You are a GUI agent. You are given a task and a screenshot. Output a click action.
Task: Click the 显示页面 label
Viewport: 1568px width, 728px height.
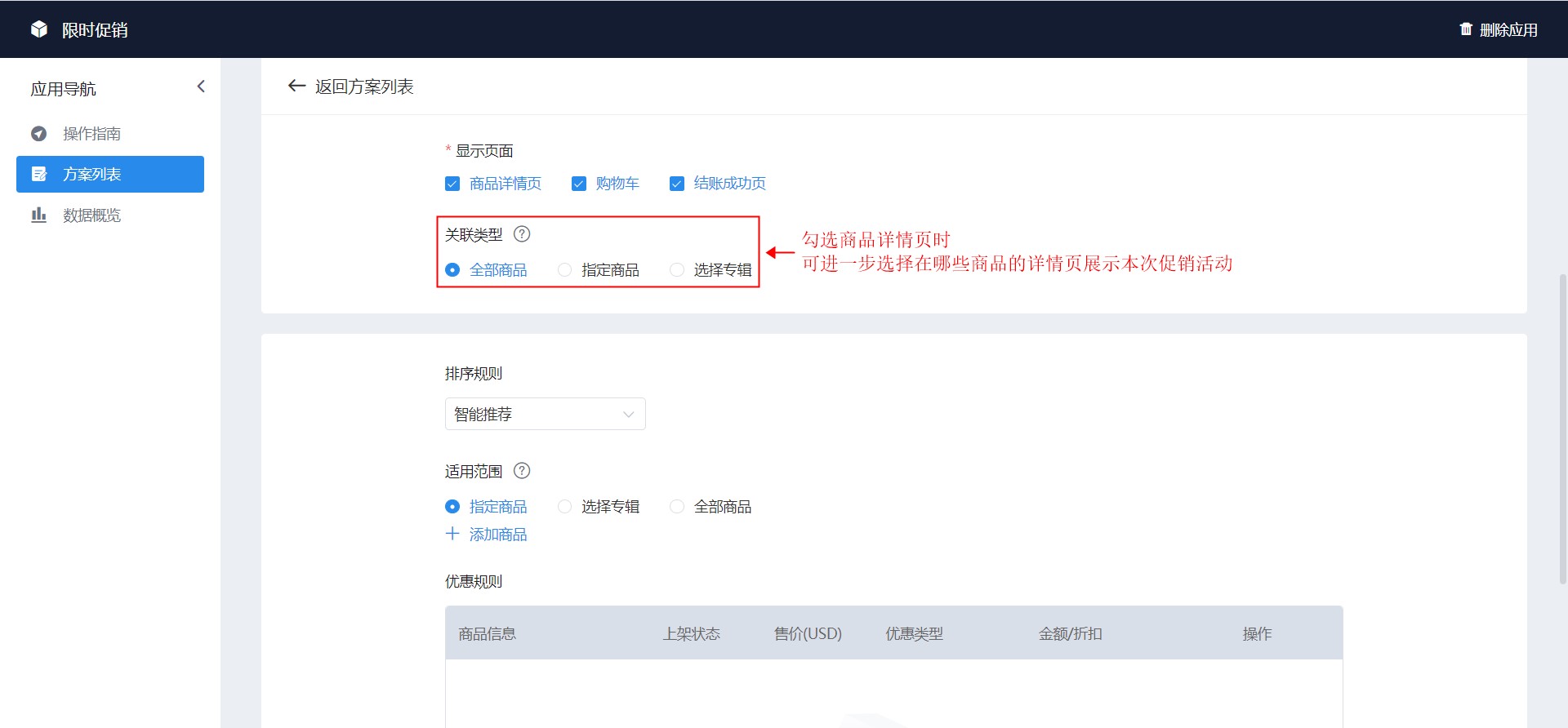(484, 151)
